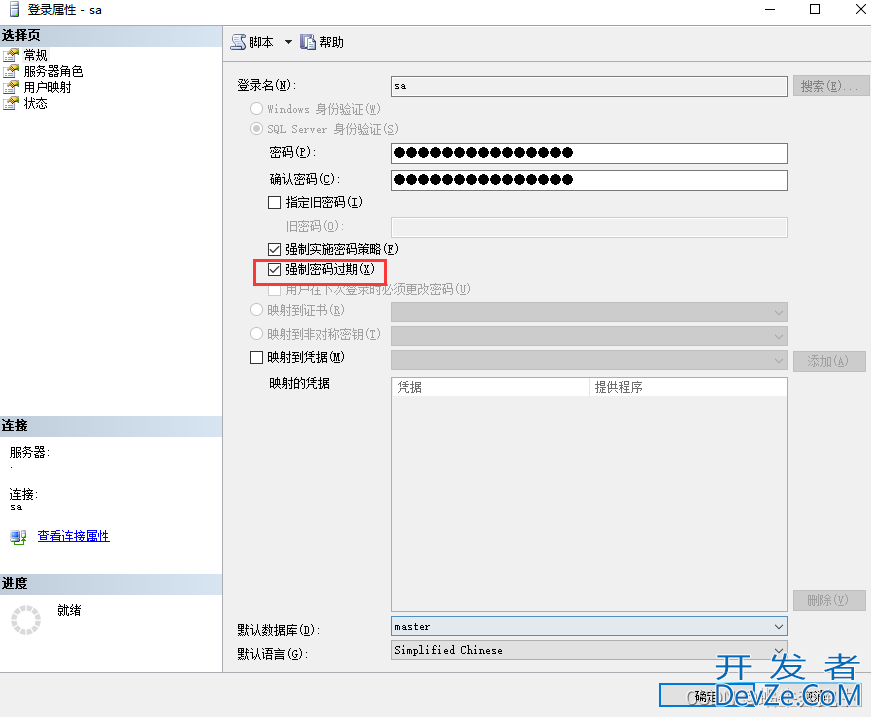Open the 常规 page
The height and width of the screenshot is (717, 871).
point(36,55)
